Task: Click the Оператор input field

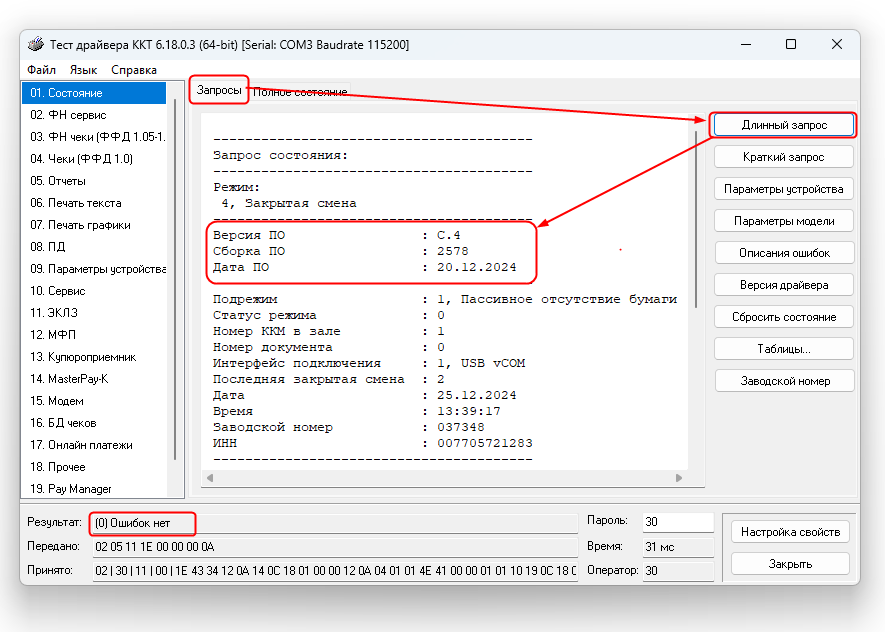Action: click(677, 570)
